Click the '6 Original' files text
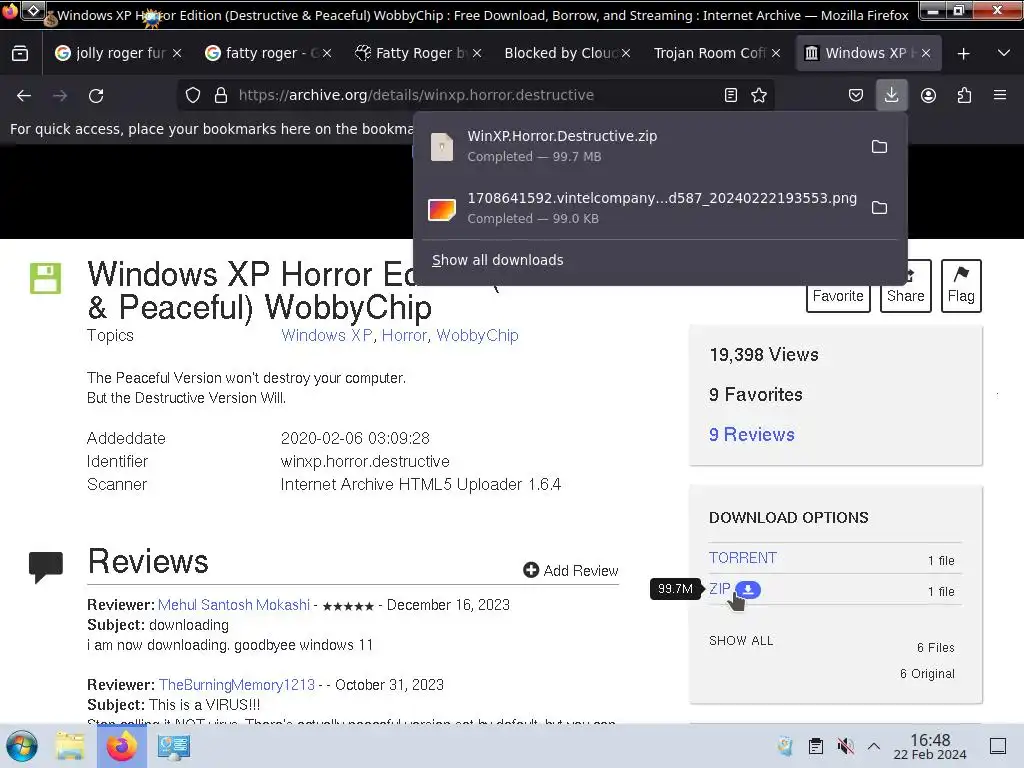This screenshot has height=768, width=1024. point(927,674)
